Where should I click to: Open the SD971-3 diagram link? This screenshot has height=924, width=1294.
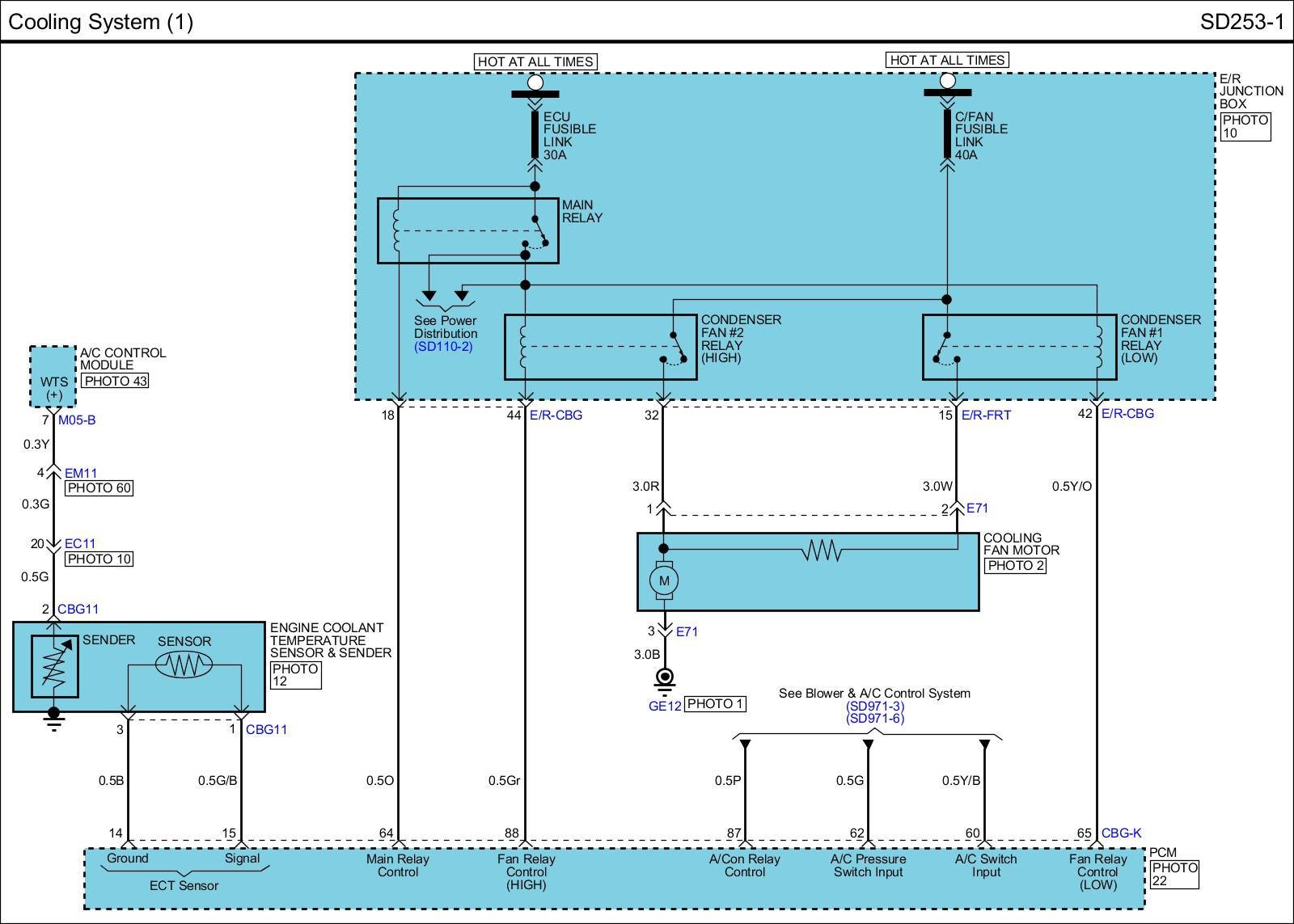[875, 706]
